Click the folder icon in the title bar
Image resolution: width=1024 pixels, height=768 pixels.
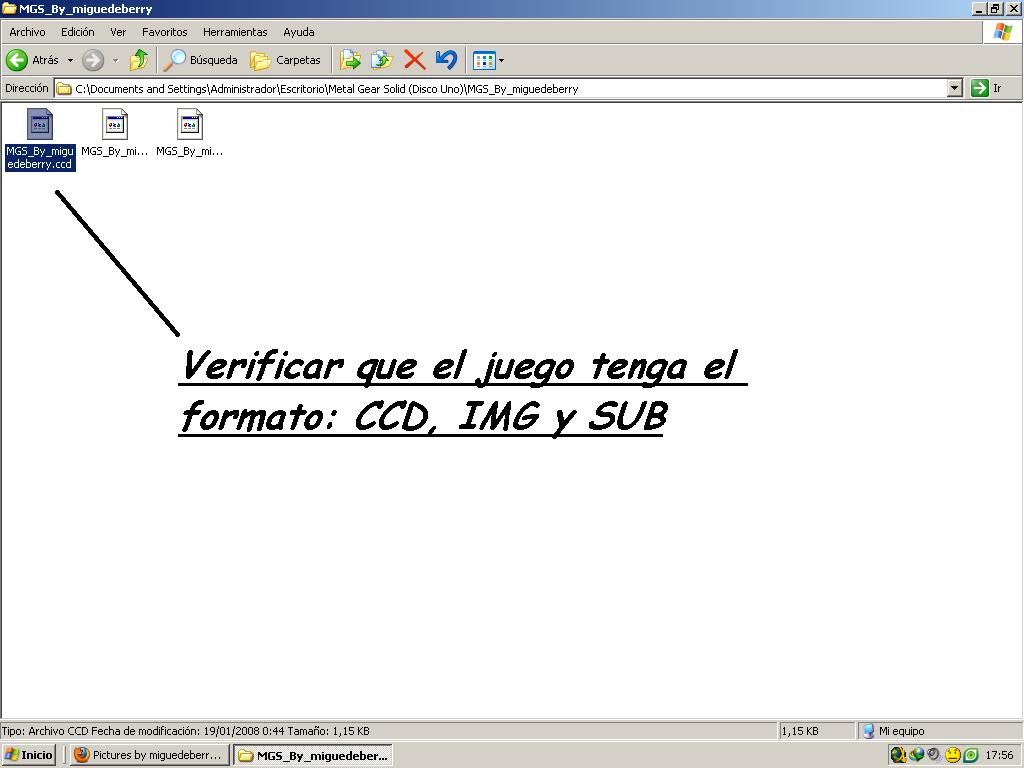(9, 8)
